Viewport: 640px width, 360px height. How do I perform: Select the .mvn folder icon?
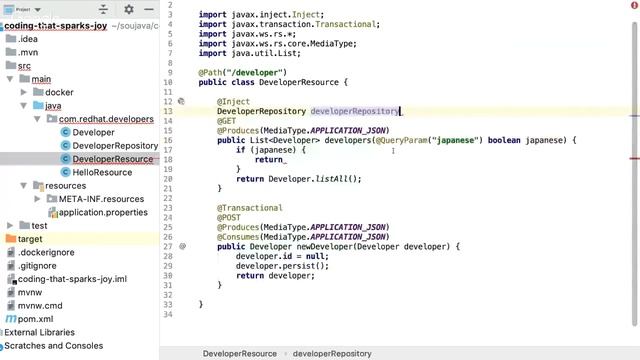11,52
